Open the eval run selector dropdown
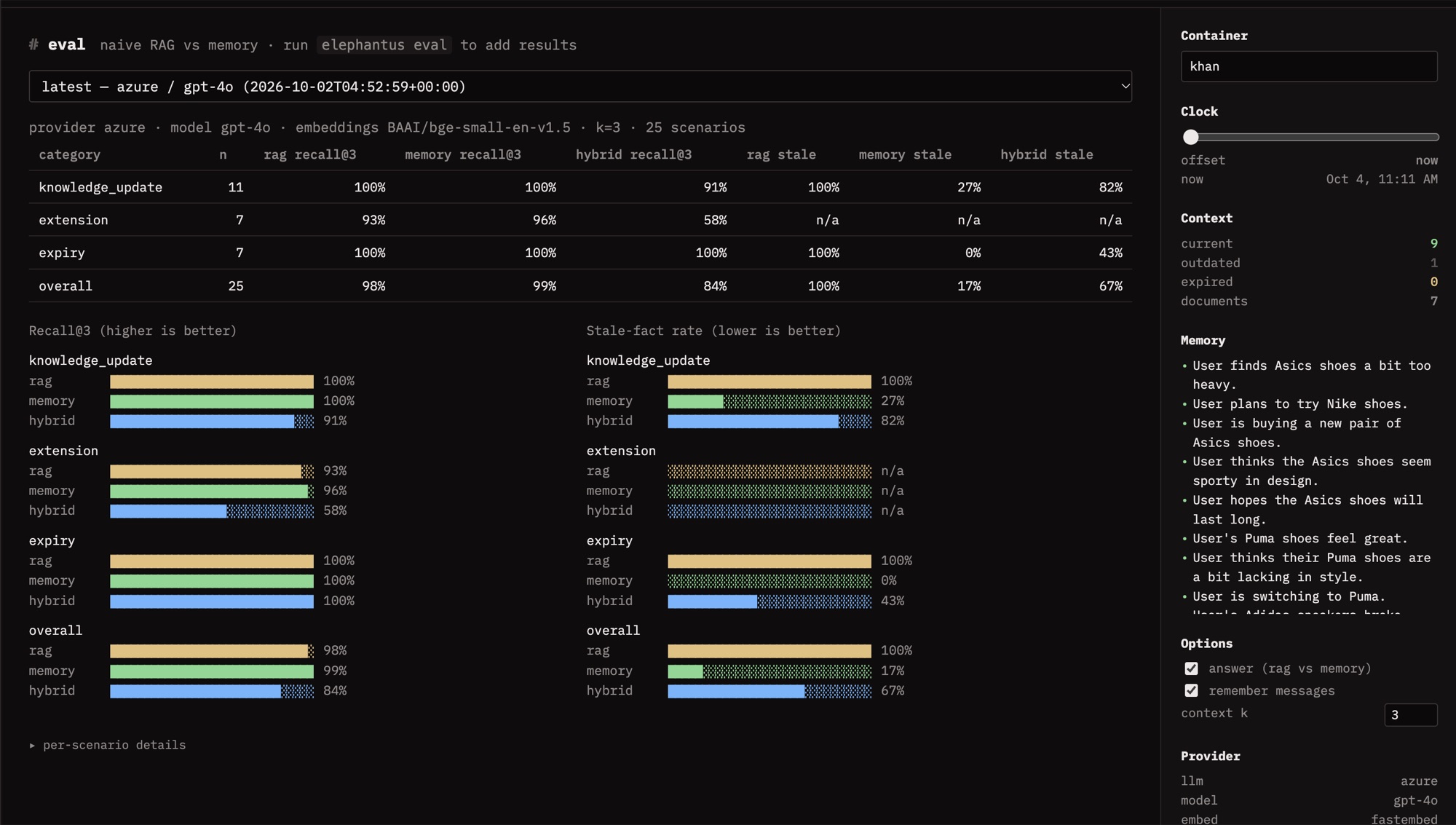Screen dimensions: 1456x825 (580, 87)
